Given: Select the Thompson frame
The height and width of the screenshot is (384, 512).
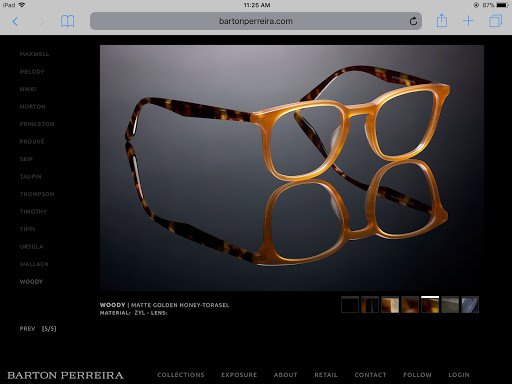Looking at the screenshot, I should pyautogui.click(x=37, y=194).
